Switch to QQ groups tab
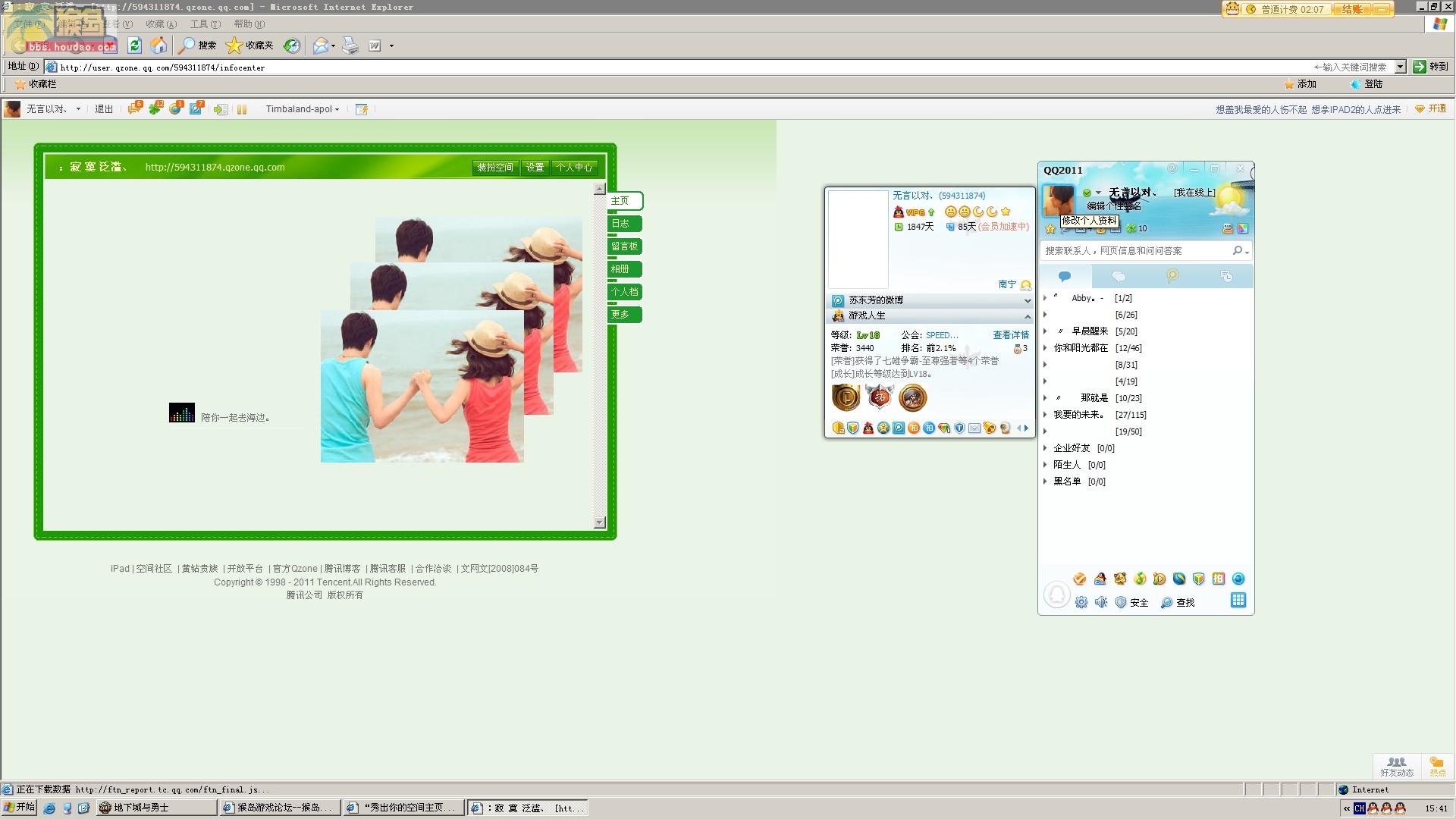Viewport: 1456px width, 819px height. pyautogui.click(x=1119, y=277)
